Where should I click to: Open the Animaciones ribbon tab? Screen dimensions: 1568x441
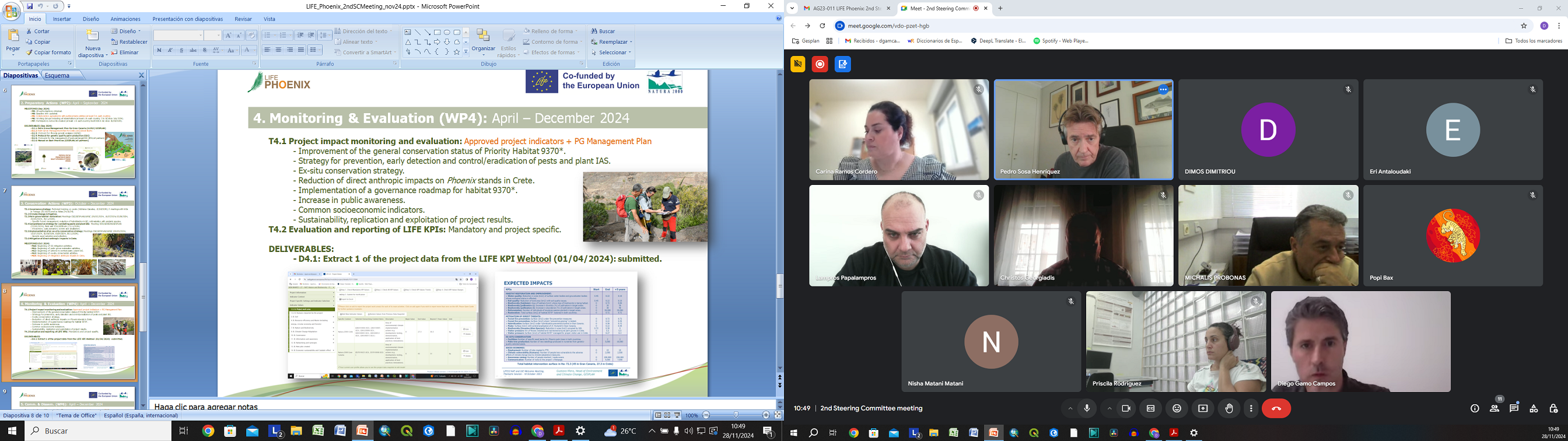coord(125,19)
